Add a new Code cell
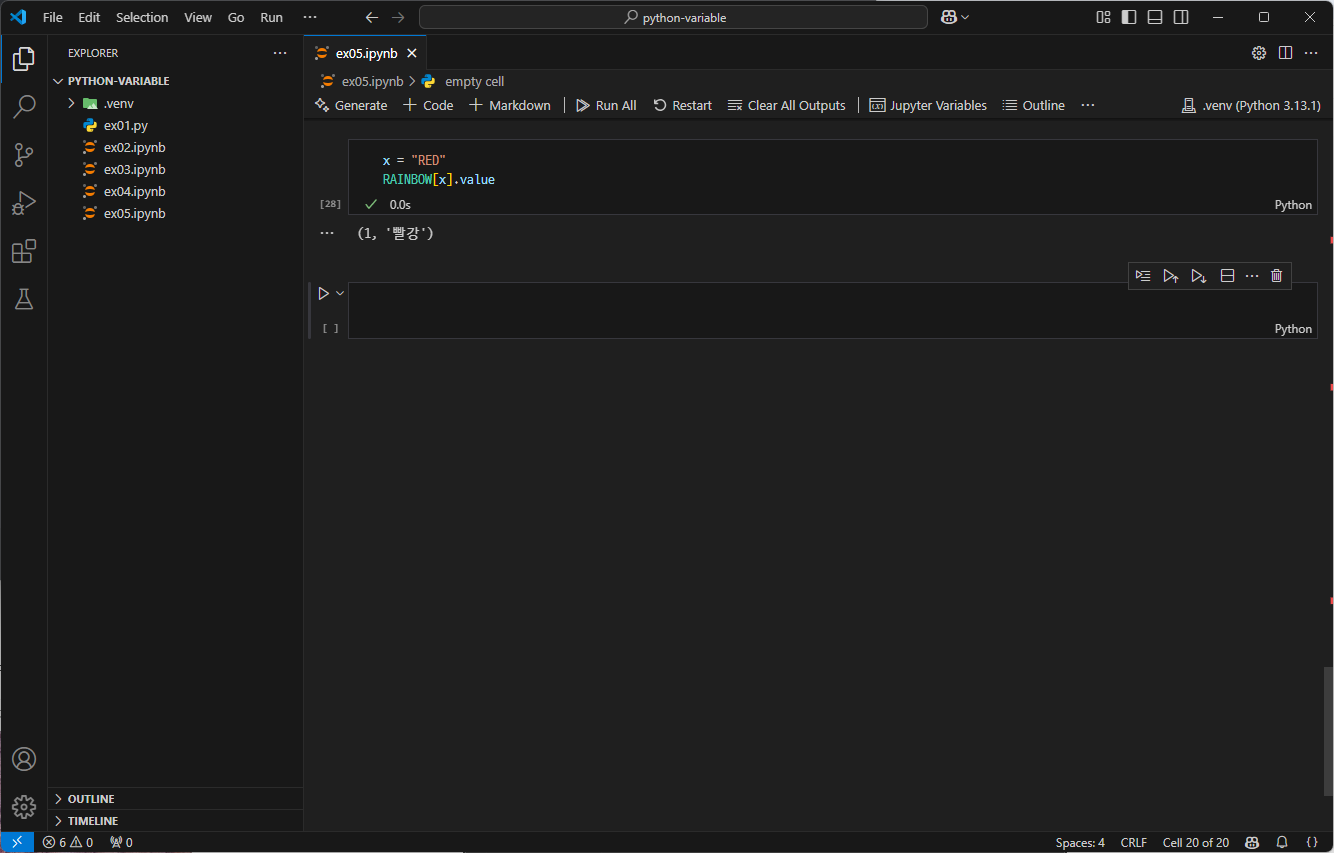1334x853 pixels. [x=428, y=105]
